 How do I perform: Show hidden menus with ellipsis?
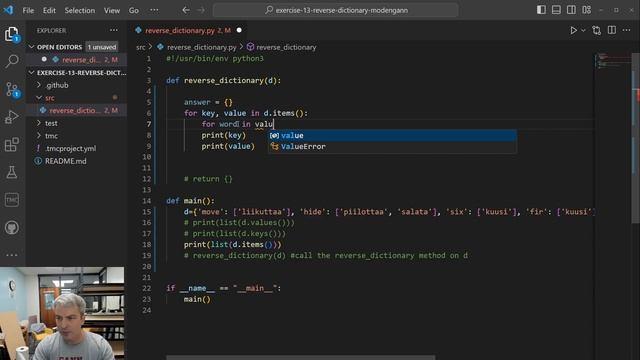tap(154, 10)
